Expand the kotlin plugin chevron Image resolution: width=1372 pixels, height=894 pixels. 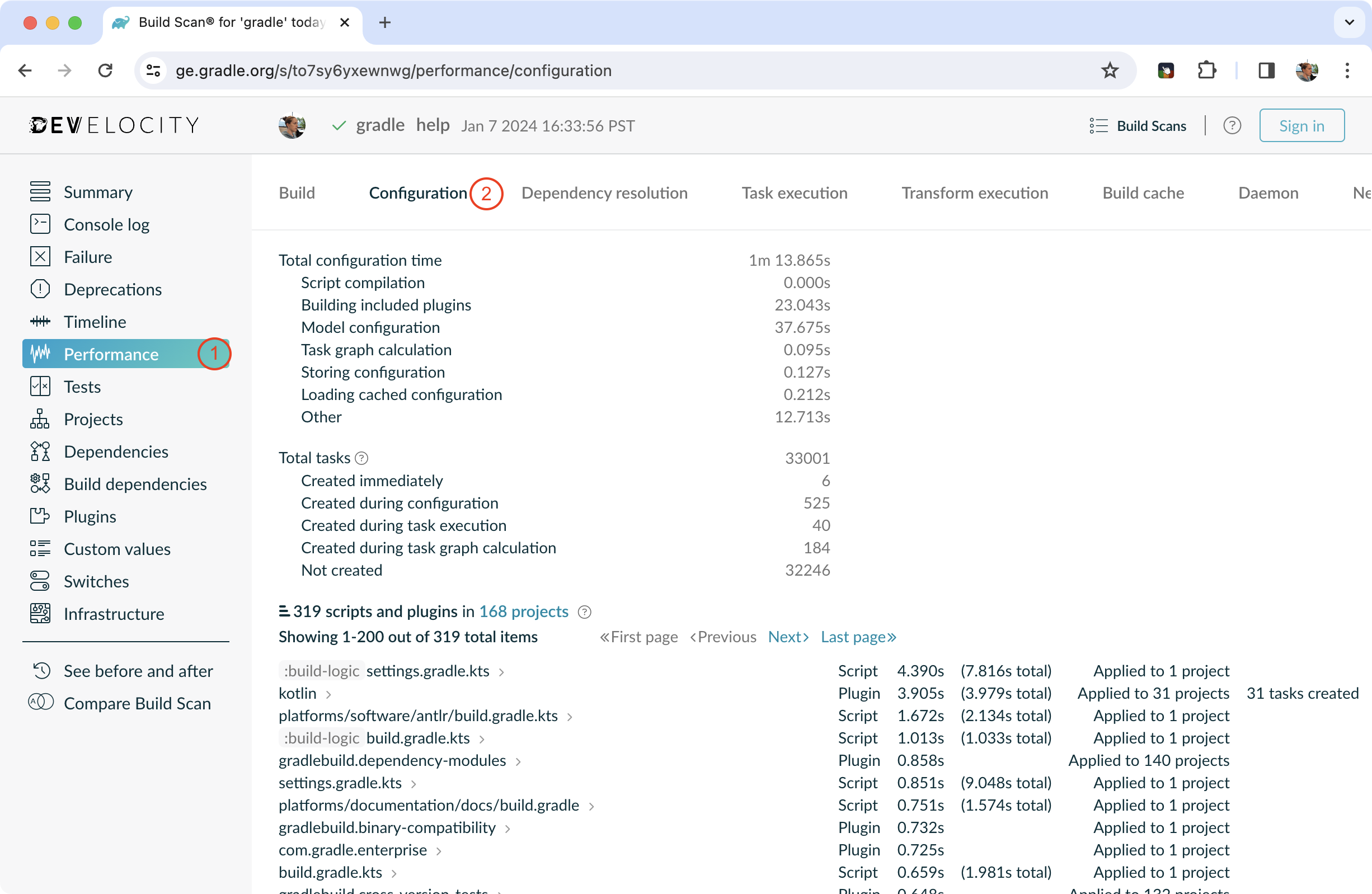coord(328,695)
